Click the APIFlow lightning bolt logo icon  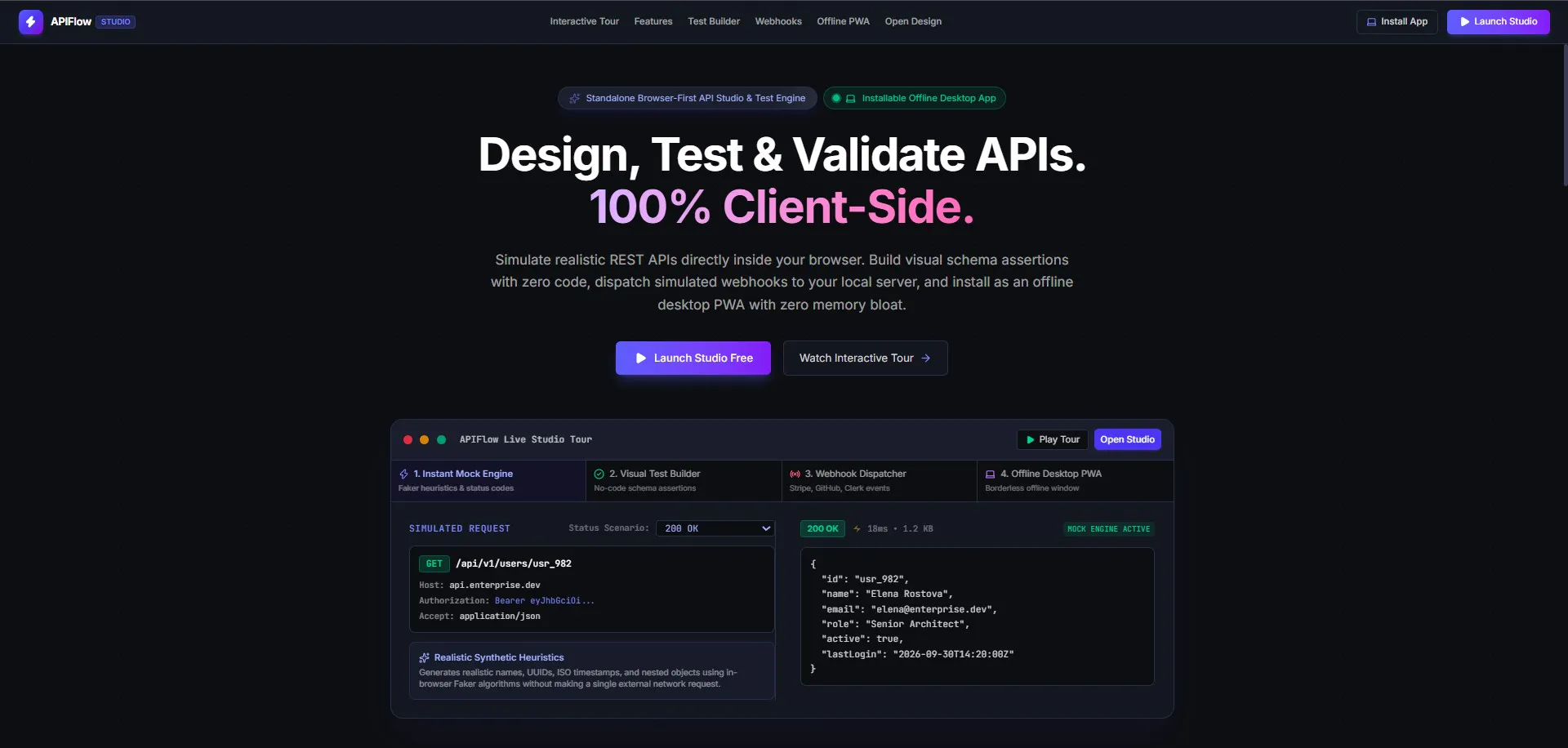pos(30,22)
